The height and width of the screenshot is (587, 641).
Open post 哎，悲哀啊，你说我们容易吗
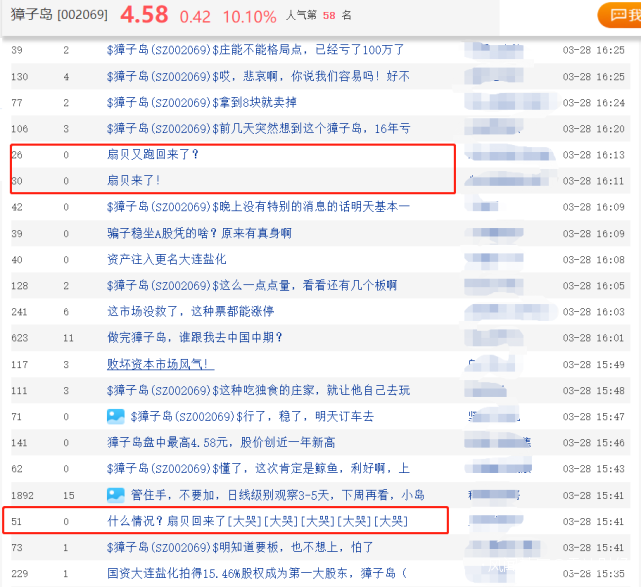[258, 76]
